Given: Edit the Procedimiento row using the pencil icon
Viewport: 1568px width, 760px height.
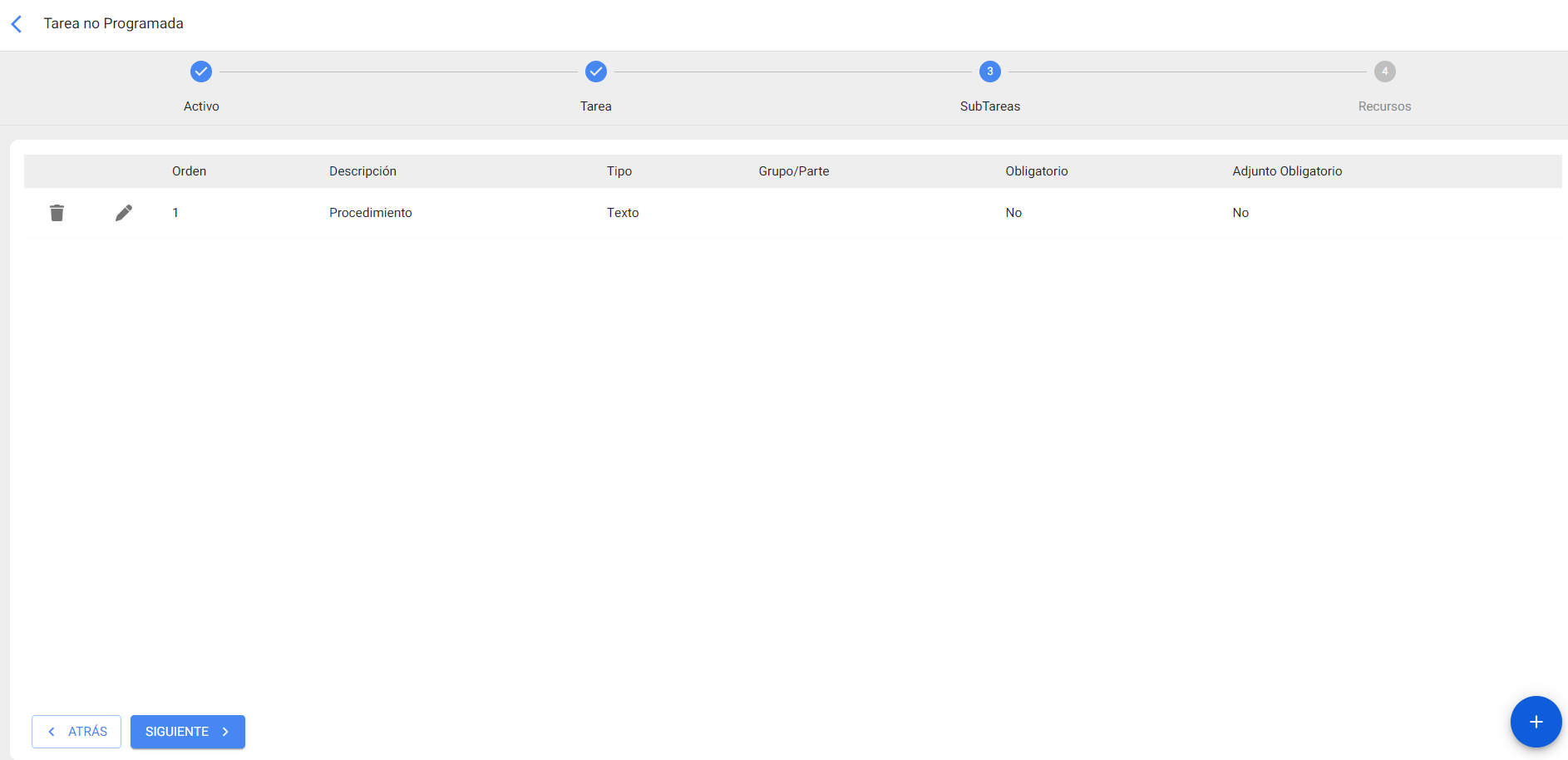Looking at the screenshot, I should point(124,213).
